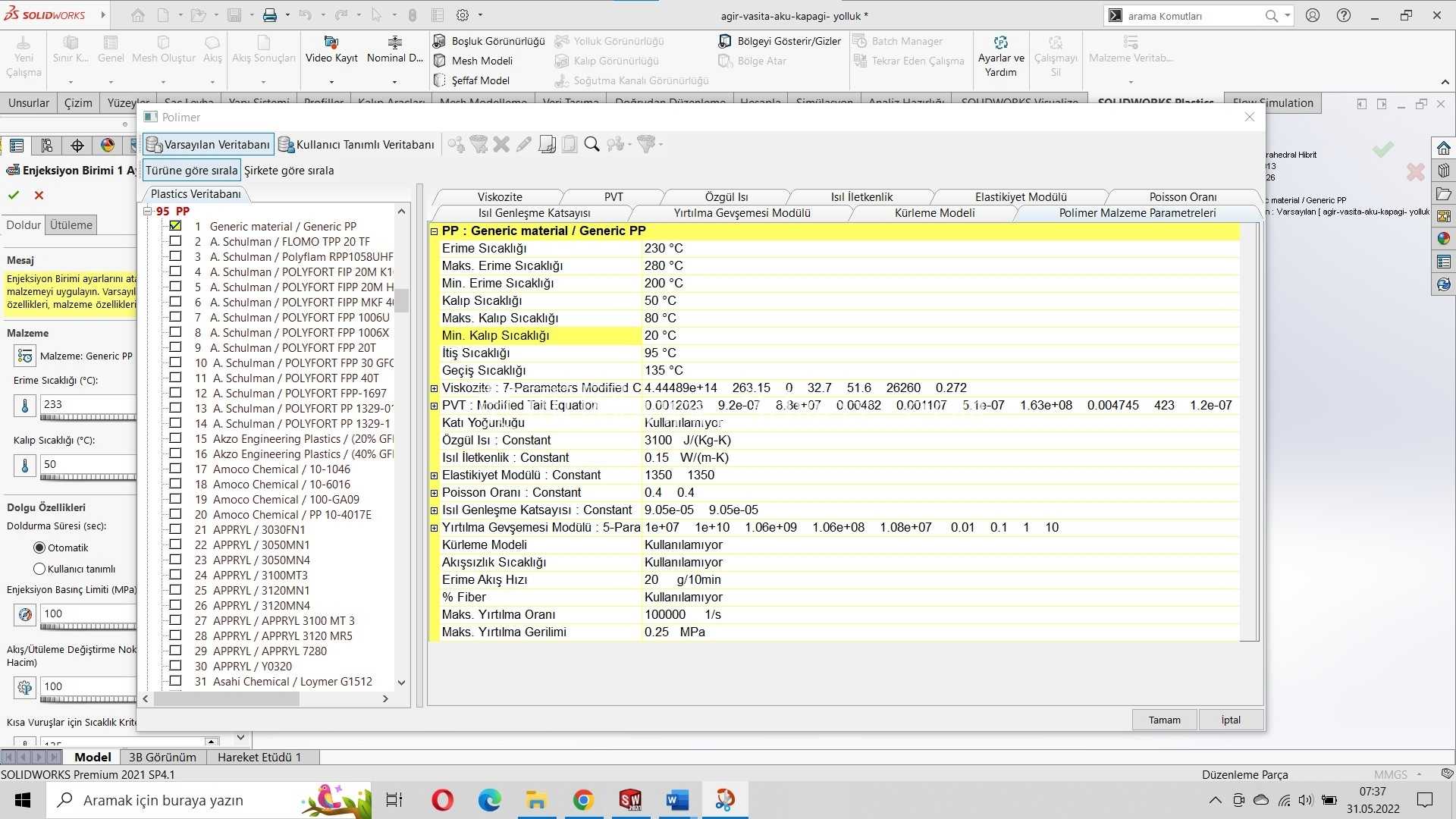The image size is (1456, 819).
Task: Click the Erime Sıcaklığı thermometer icon
Action: coord(25,406)
